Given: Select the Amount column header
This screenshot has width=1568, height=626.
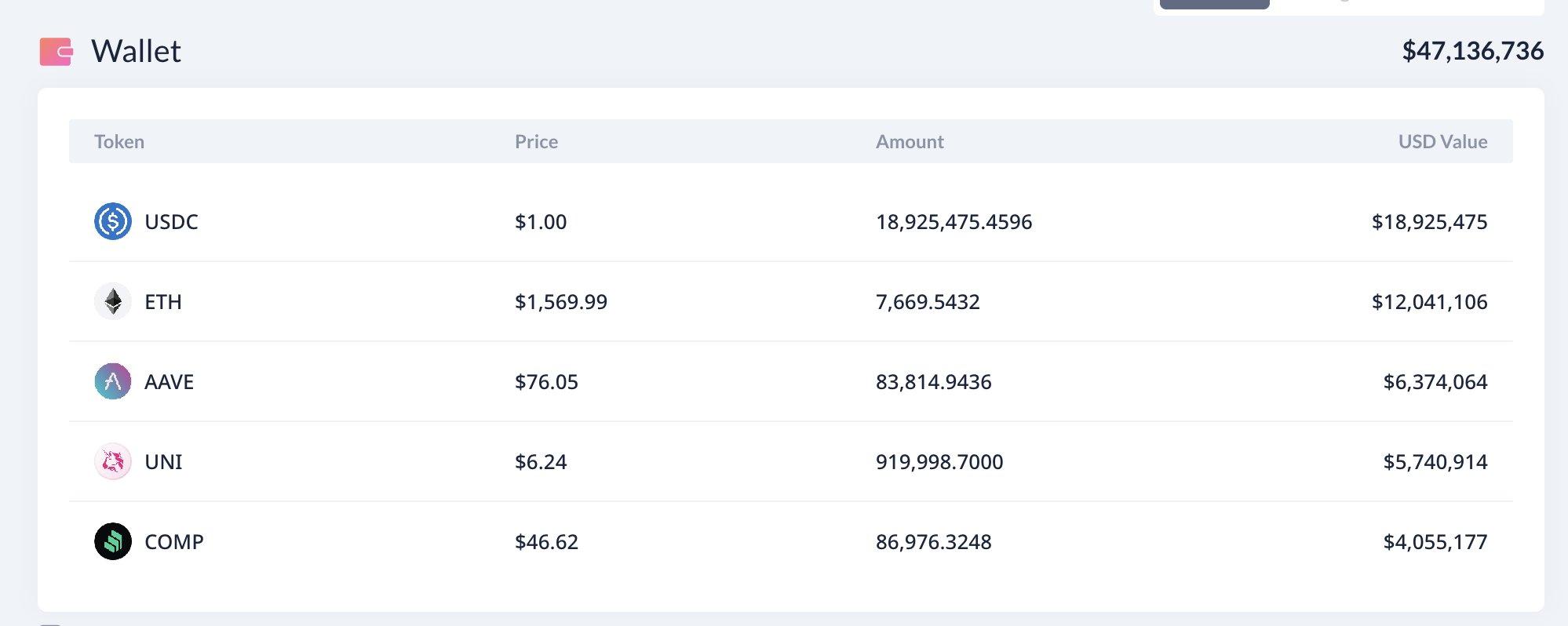Looking at the screenshot, I should pos(910,141).
